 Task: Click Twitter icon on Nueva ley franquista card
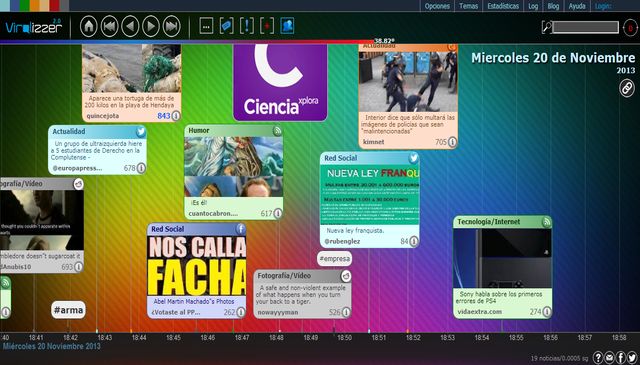pyautogui.click(x=413, y=158)
